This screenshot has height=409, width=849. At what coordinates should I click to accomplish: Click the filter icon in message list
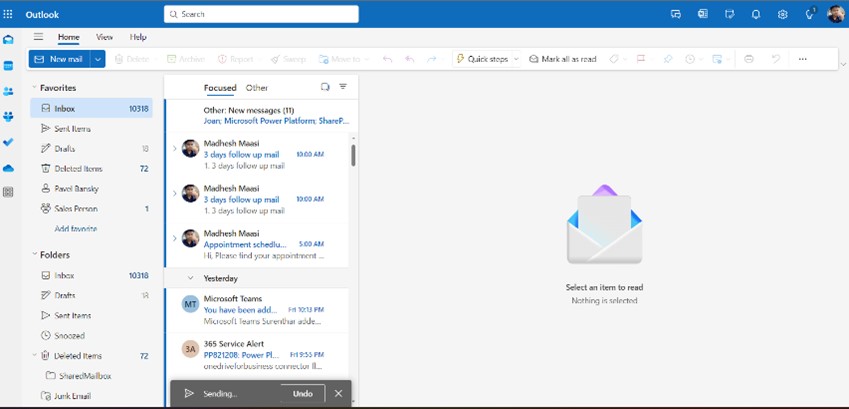tap(343, 87)
